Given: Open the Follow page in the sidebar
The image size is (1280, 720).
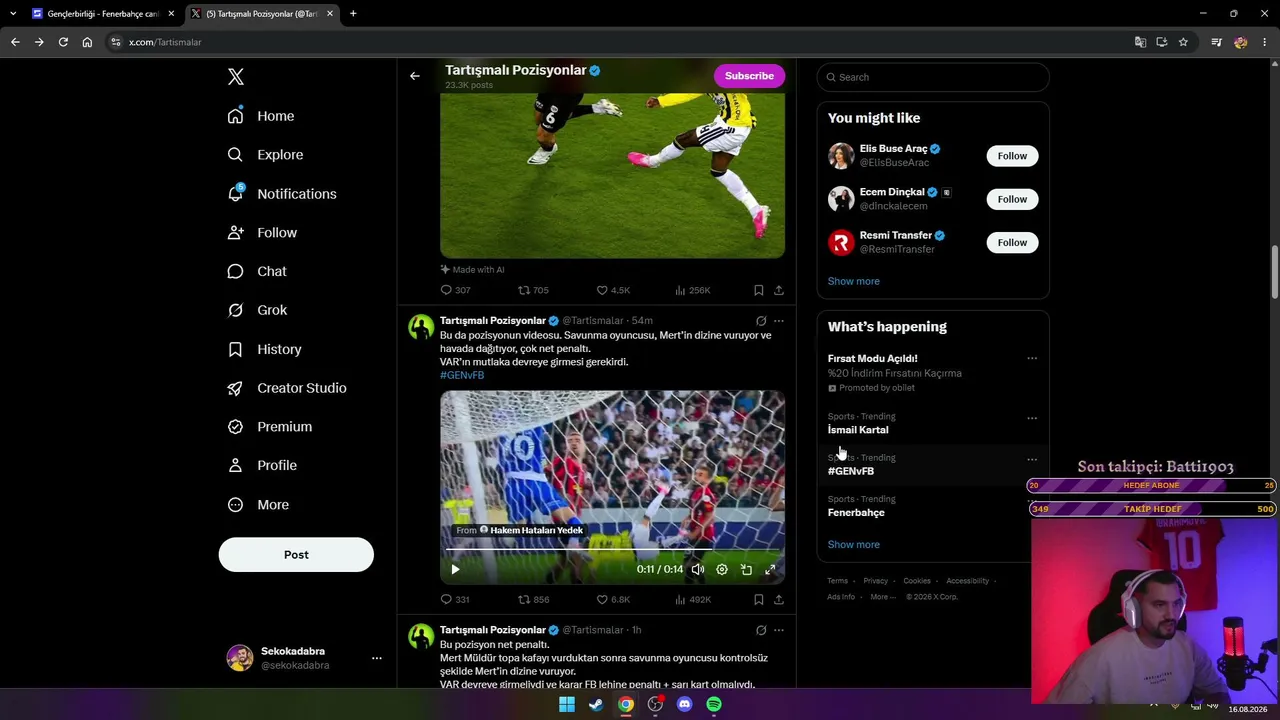Looking at the screenshot, I should tap(262, 233).
